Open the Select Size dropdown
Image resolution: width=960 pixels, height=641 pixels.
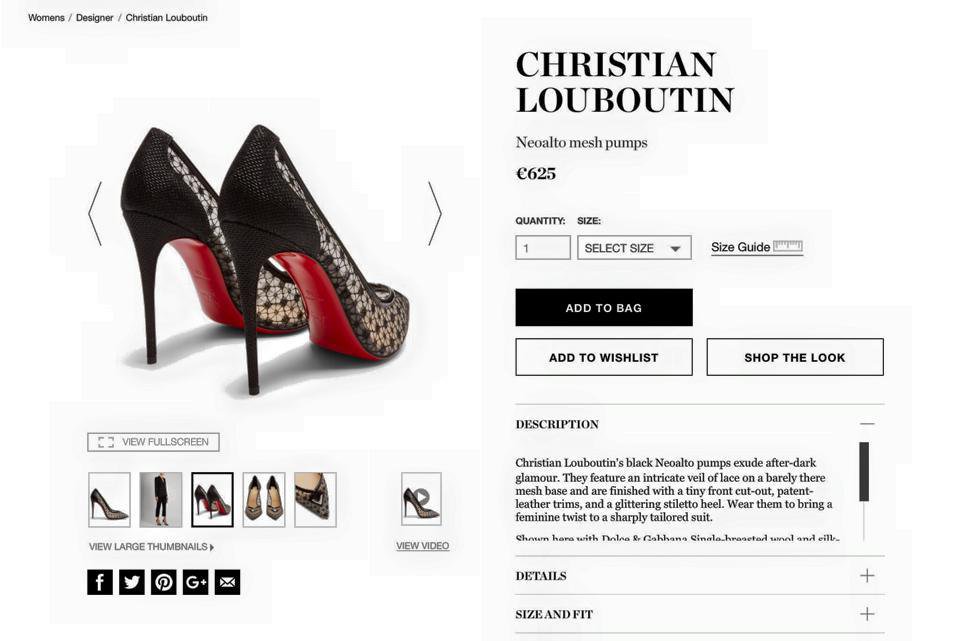tap(634, 248)
